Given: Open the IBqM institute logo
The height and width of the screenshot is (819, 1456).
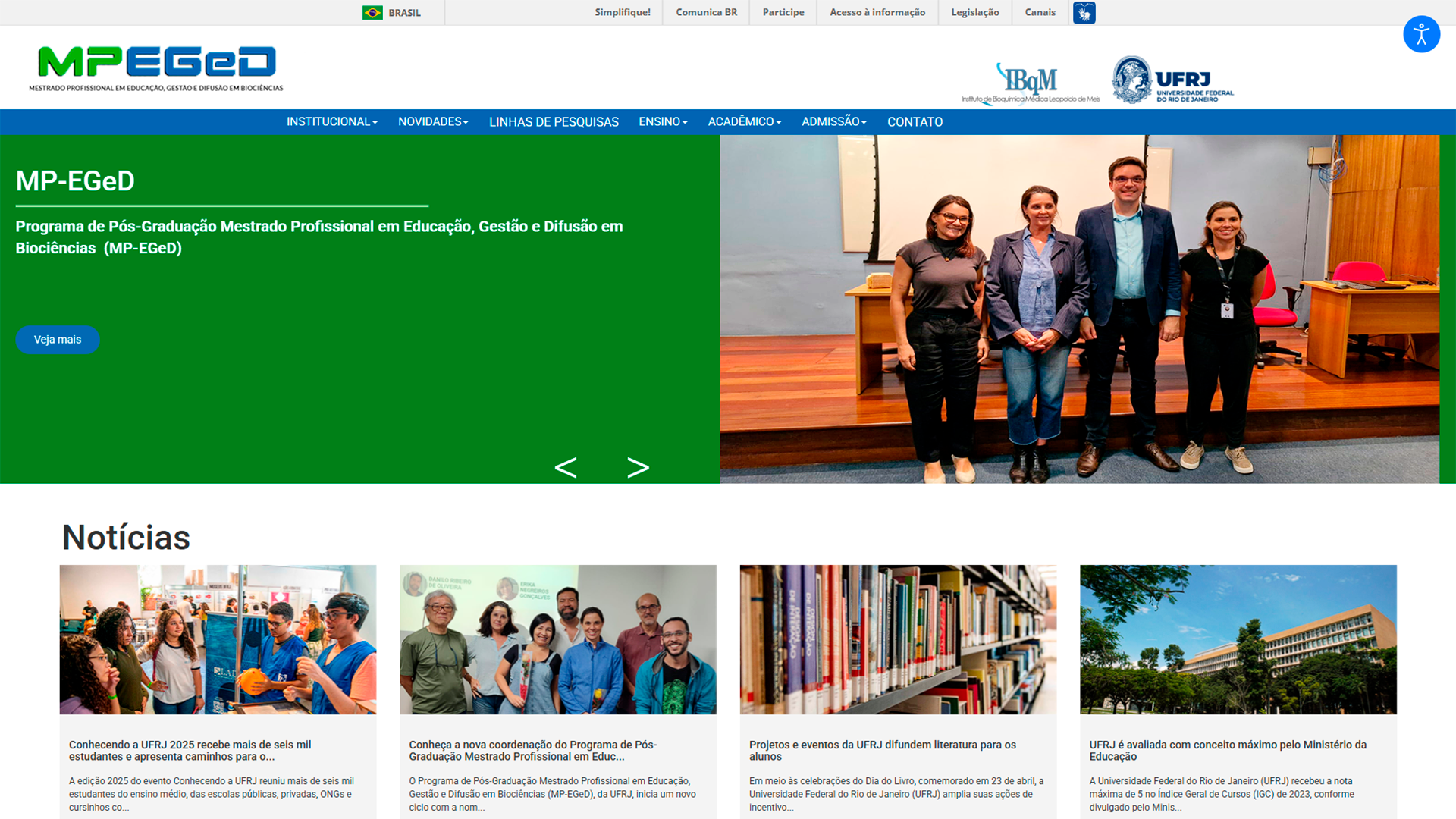Looking at the screenshot, I should [x=1031, y=83].
